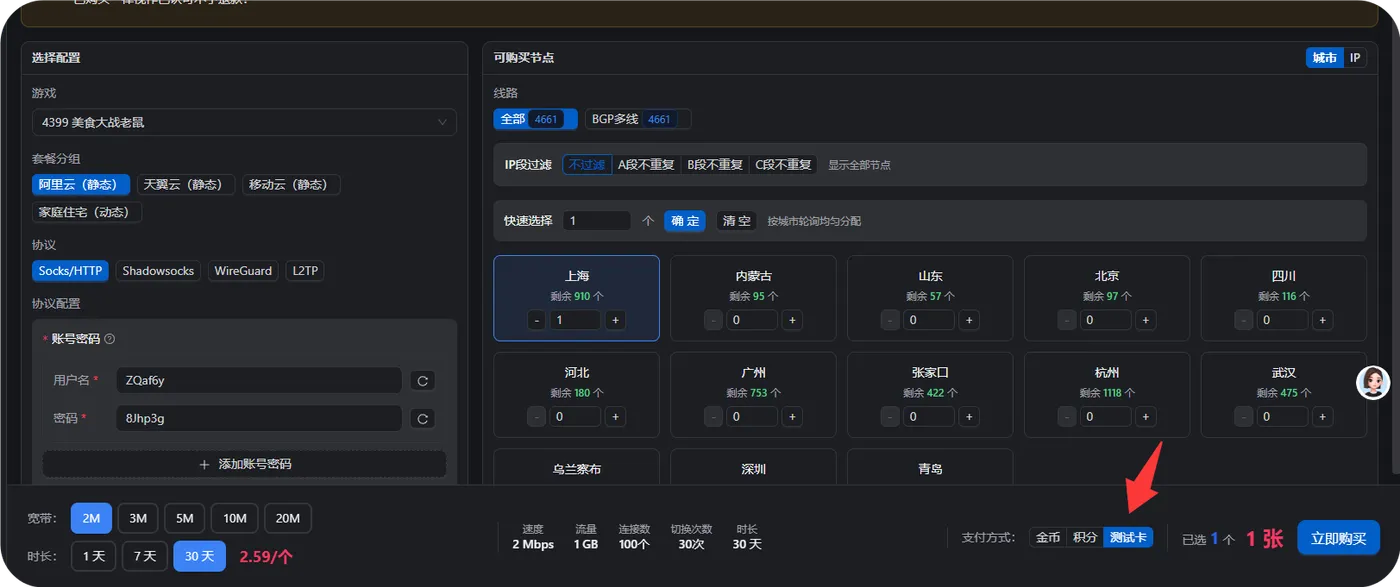
Task: Click the 清空 button
Action: [x=736, y=221]
